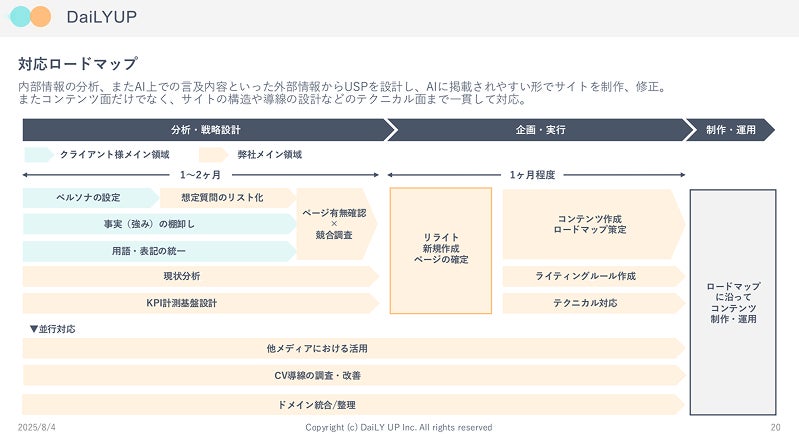Select the 想定質問のリスト化 block
Viewport: 799px width, 446px height.
228,198
